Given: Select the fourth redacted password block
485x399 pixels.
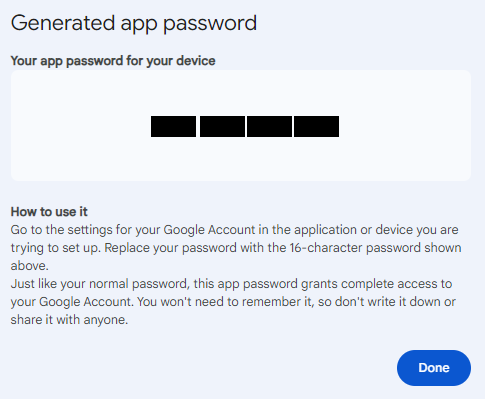Looking at the screenshot, I should [x=316, y=126].
